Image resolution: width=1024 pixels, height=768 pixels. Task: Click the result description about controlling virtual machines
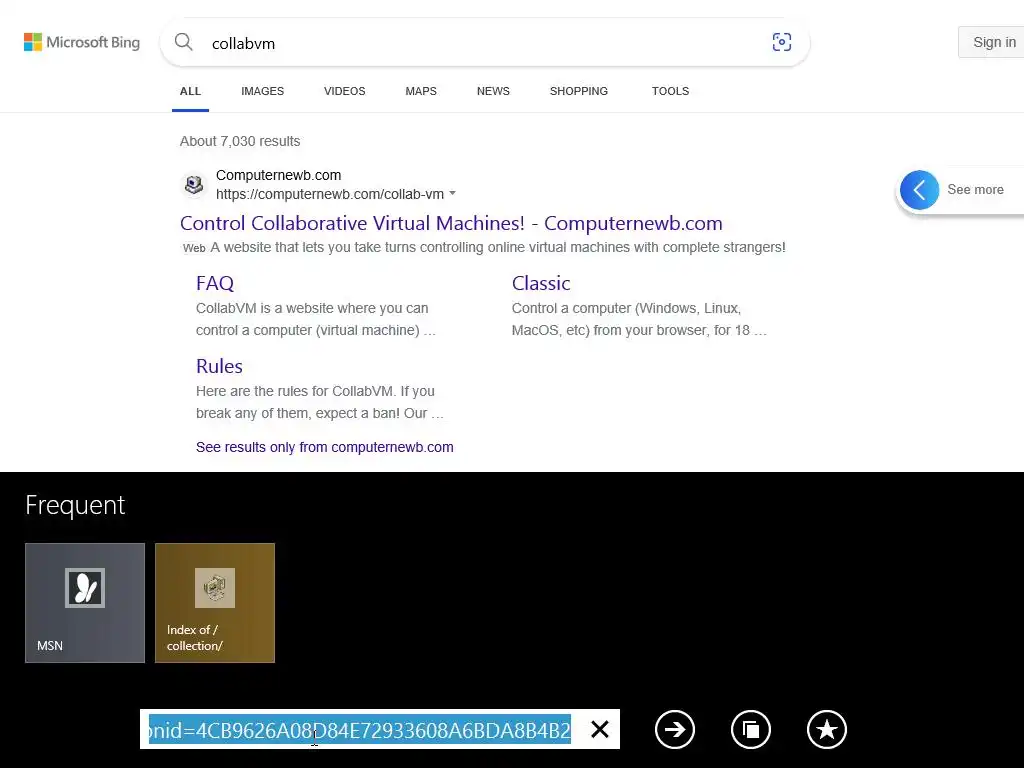[x=498, y=248]
